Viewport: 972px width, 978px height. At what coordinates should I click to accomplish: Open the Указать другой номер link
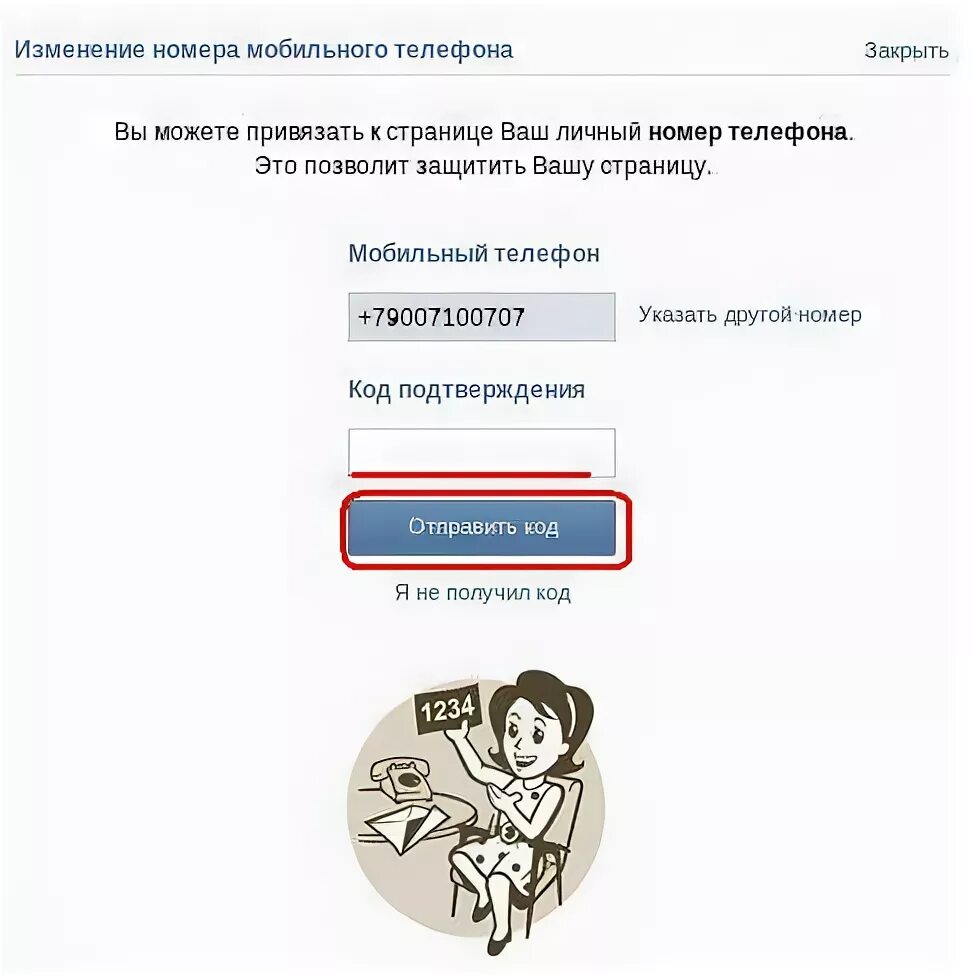coord(750,315)
